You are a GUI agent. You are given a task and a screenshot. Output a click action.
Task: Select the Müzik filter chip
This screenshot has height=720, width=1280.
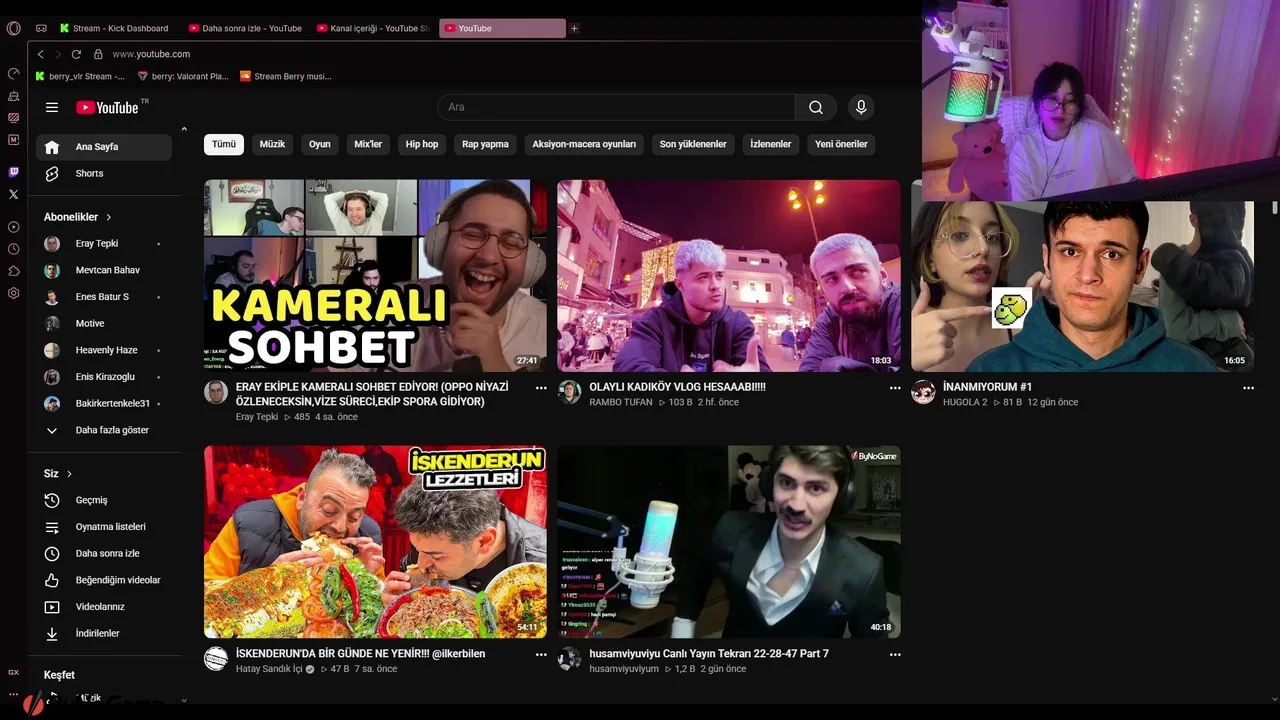point(272,144)
